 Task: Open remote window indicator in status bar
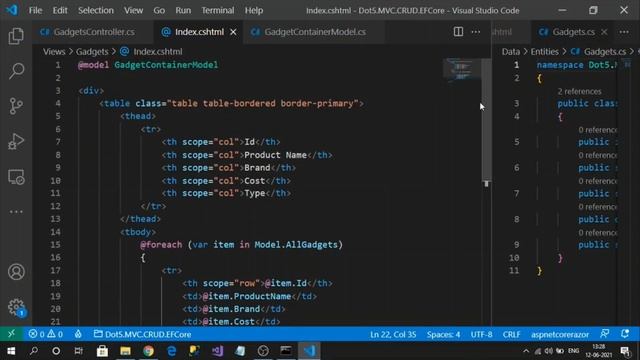pos(11,334)
